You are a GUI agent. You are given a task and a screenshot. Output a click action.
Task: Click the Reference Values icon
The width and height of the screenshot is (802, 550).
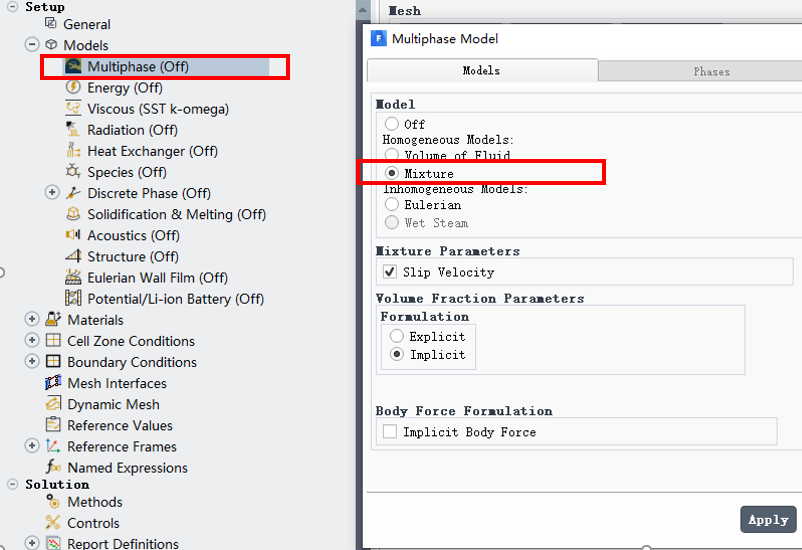click(x=53, y=424)
